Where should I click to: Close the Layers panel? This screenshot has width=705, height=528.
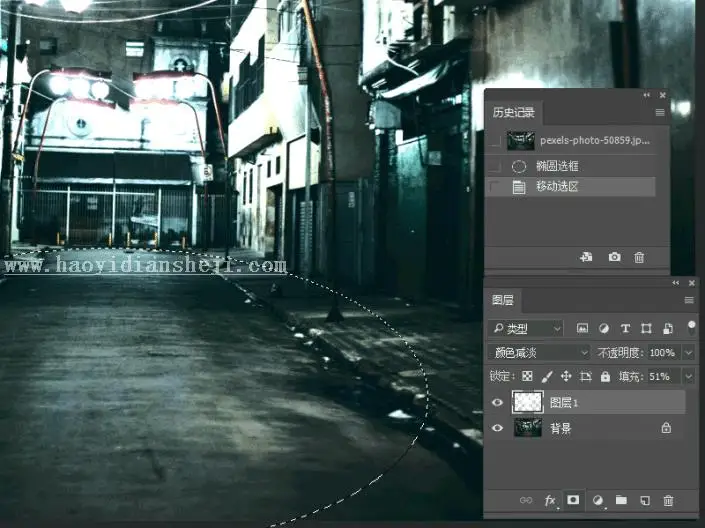pos(692,283)
